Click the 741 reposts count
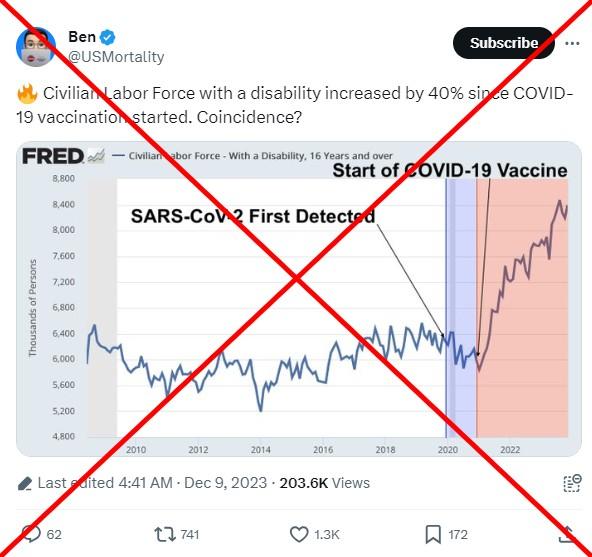The width and height of the screenshot is (592, 557). point(190,535)
